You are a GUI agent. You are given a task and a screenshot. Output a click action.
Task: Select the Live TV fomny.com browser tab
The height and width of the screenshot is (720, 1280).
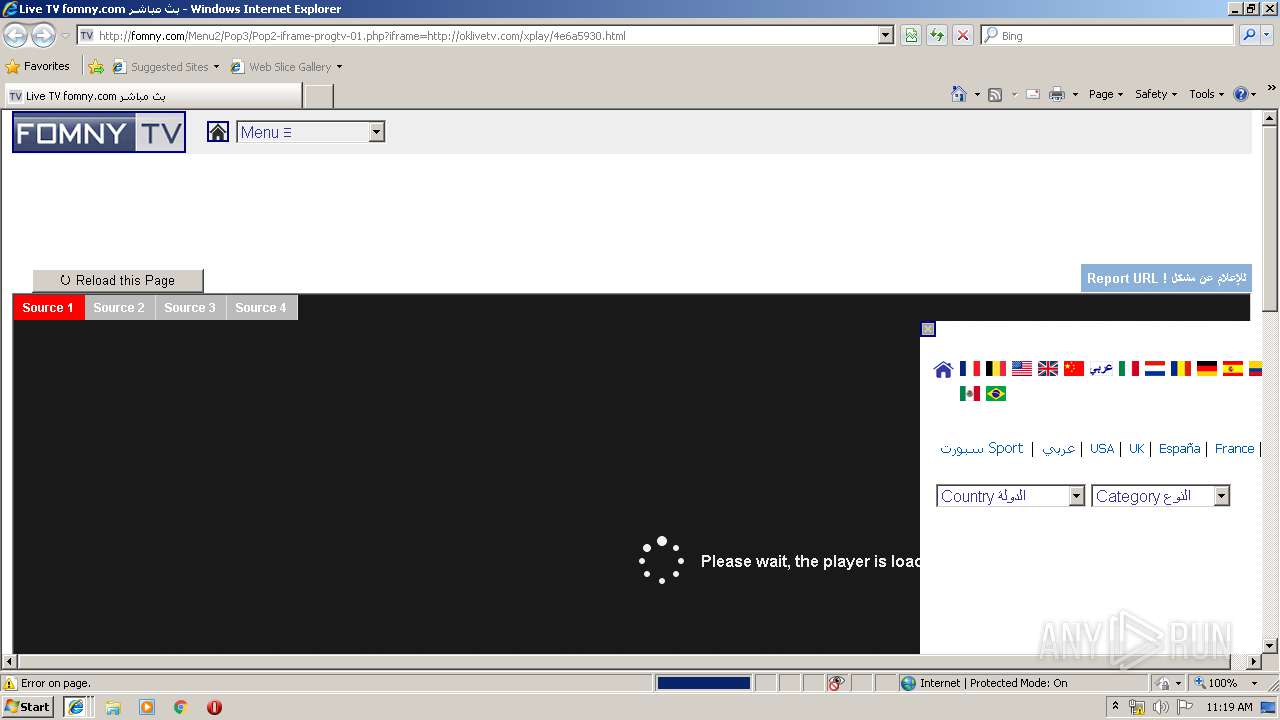pos(153,96)
